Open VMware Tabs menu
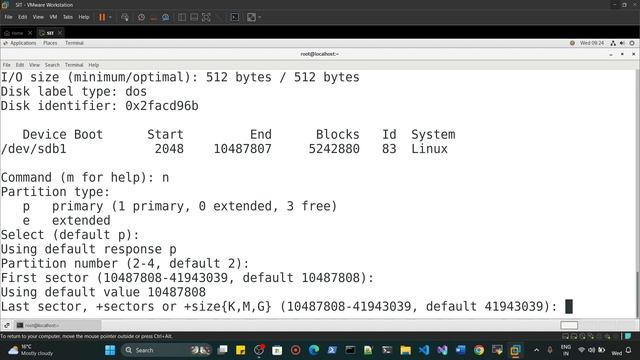640x360 pixels. [x=68, y=17]
